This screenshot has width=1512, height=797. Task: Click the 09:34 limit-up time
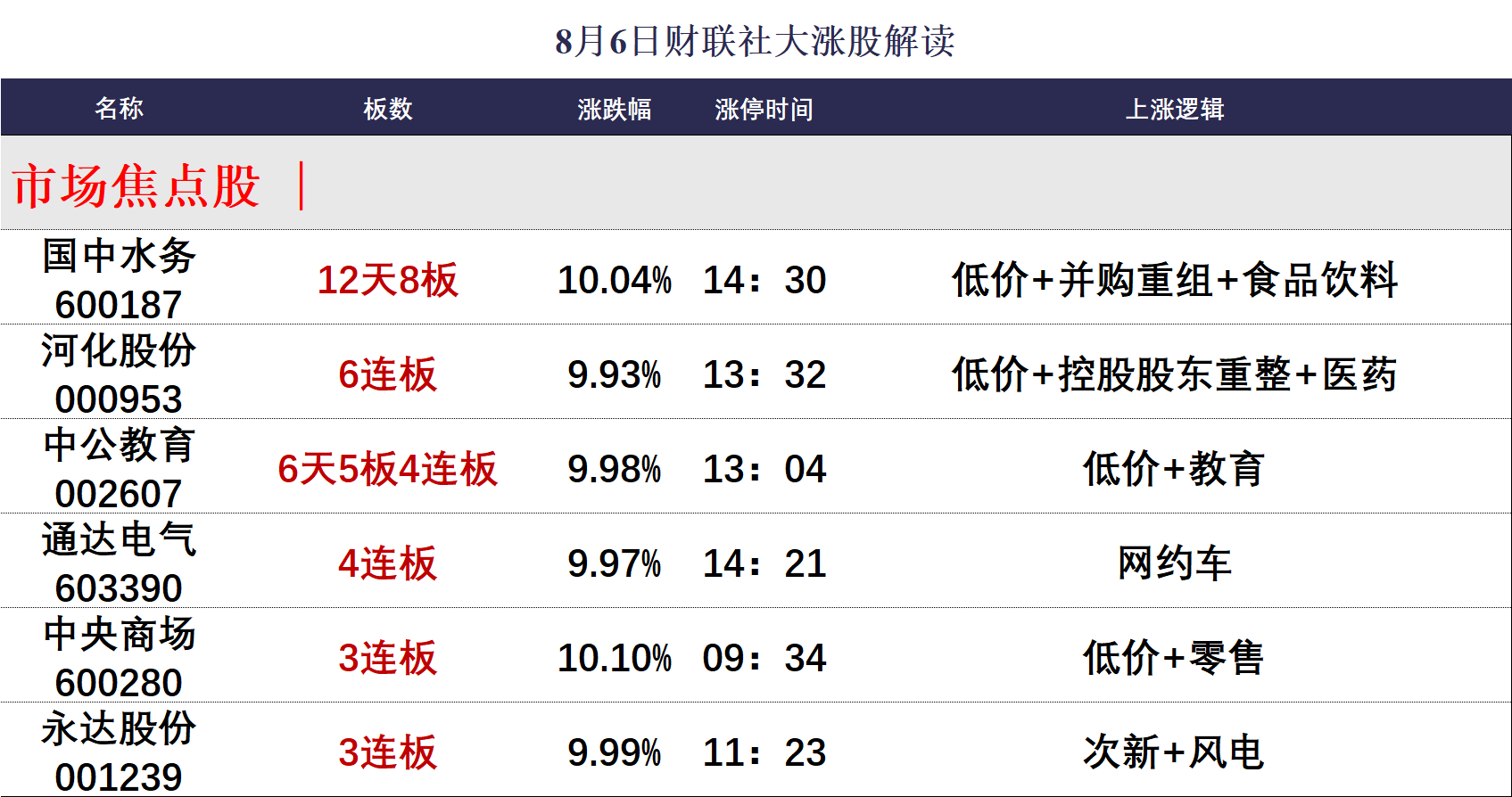tap(764, 658)
